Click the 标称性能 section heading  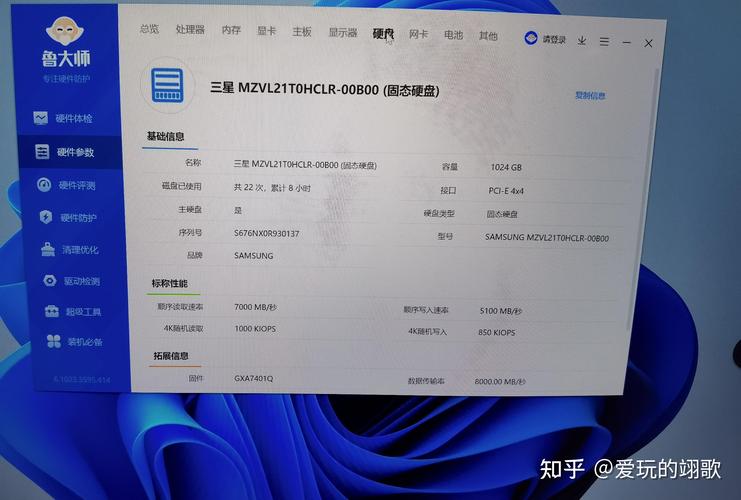point(169,283)
